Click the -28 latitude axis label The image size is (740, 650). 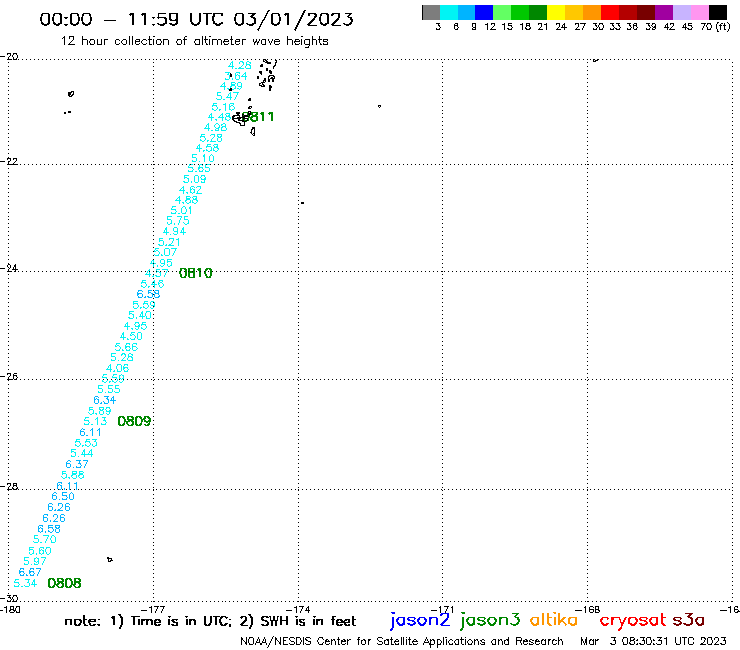pos(9,486)
